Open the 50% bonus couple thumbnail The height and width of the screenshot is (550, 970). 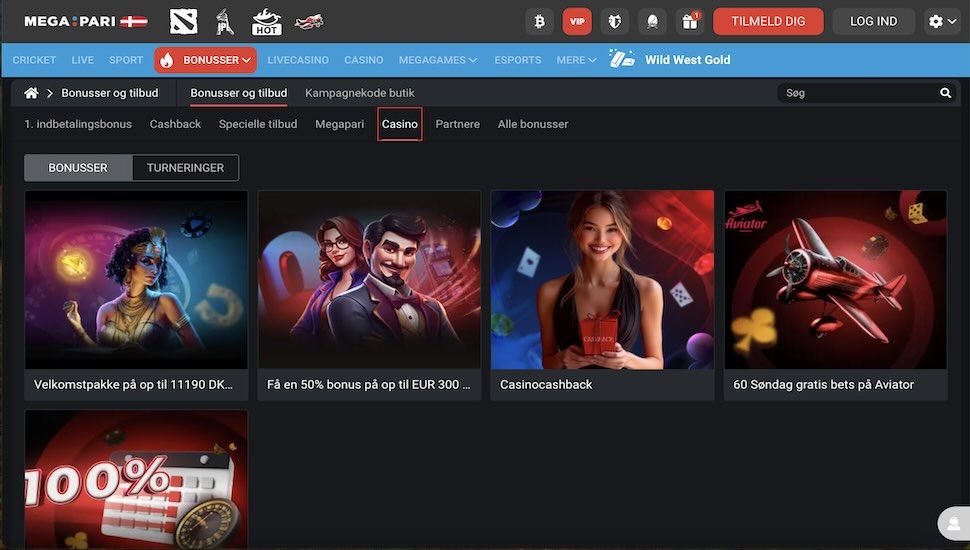pyautogui.click(x=369, y=280)
